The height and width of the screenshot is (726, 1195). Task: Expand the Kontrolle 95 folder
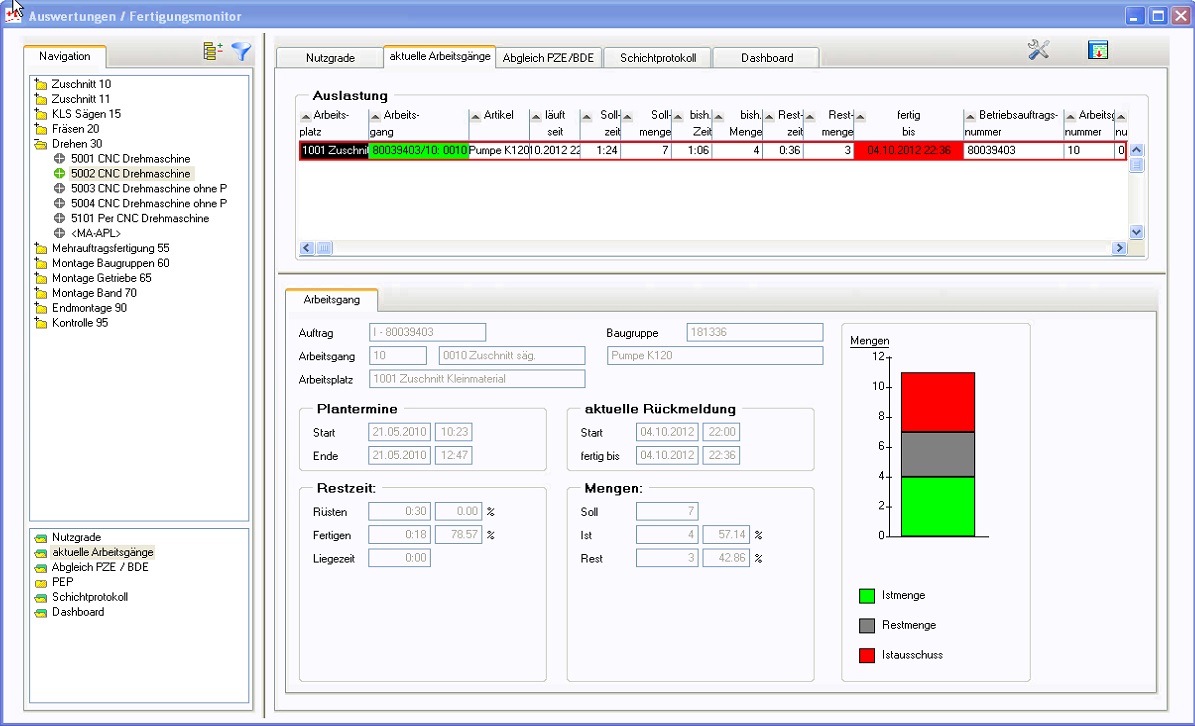[41, 323]
